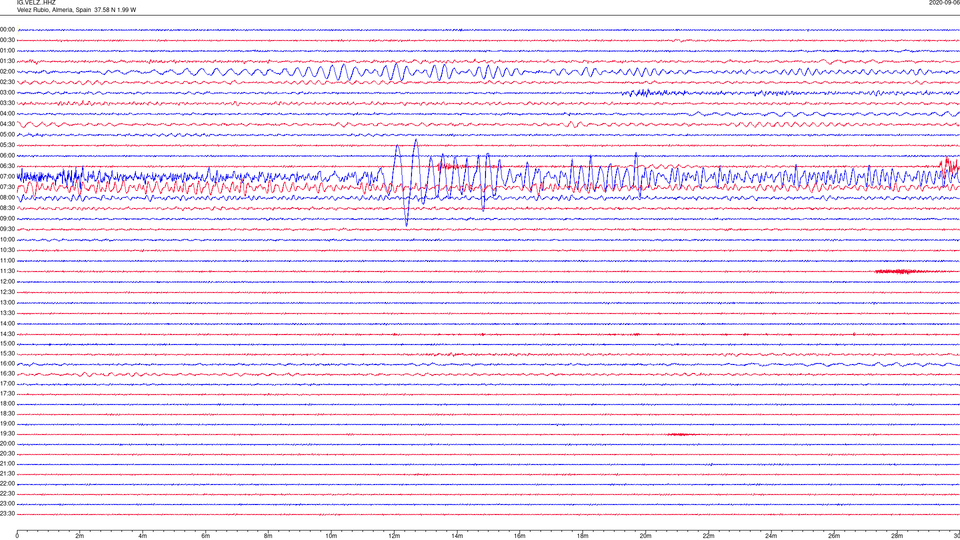Image resolution: width=960 pixels, height=540 pixels.
Task: Click the 18m tick label on time axis
Action: tap(583, 536)
